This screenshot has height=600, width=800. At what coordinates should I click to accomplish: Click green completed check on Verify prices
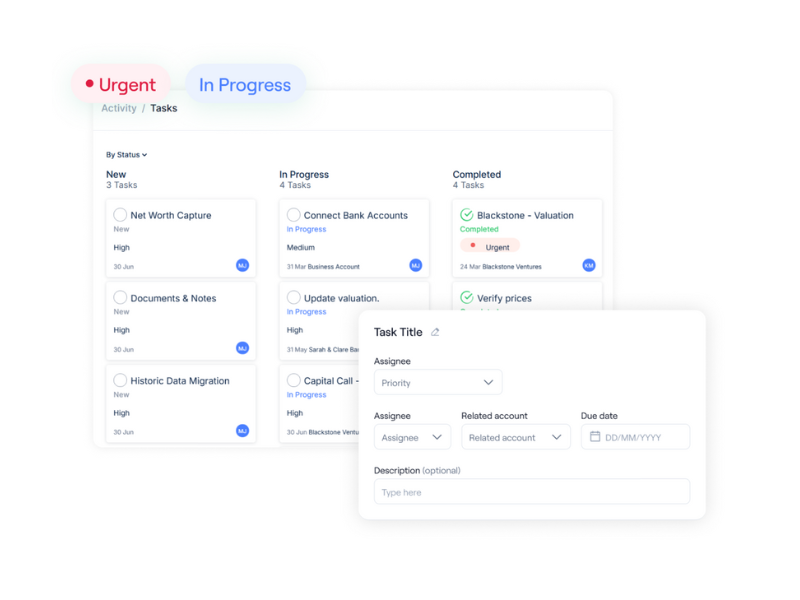point(466,298)
